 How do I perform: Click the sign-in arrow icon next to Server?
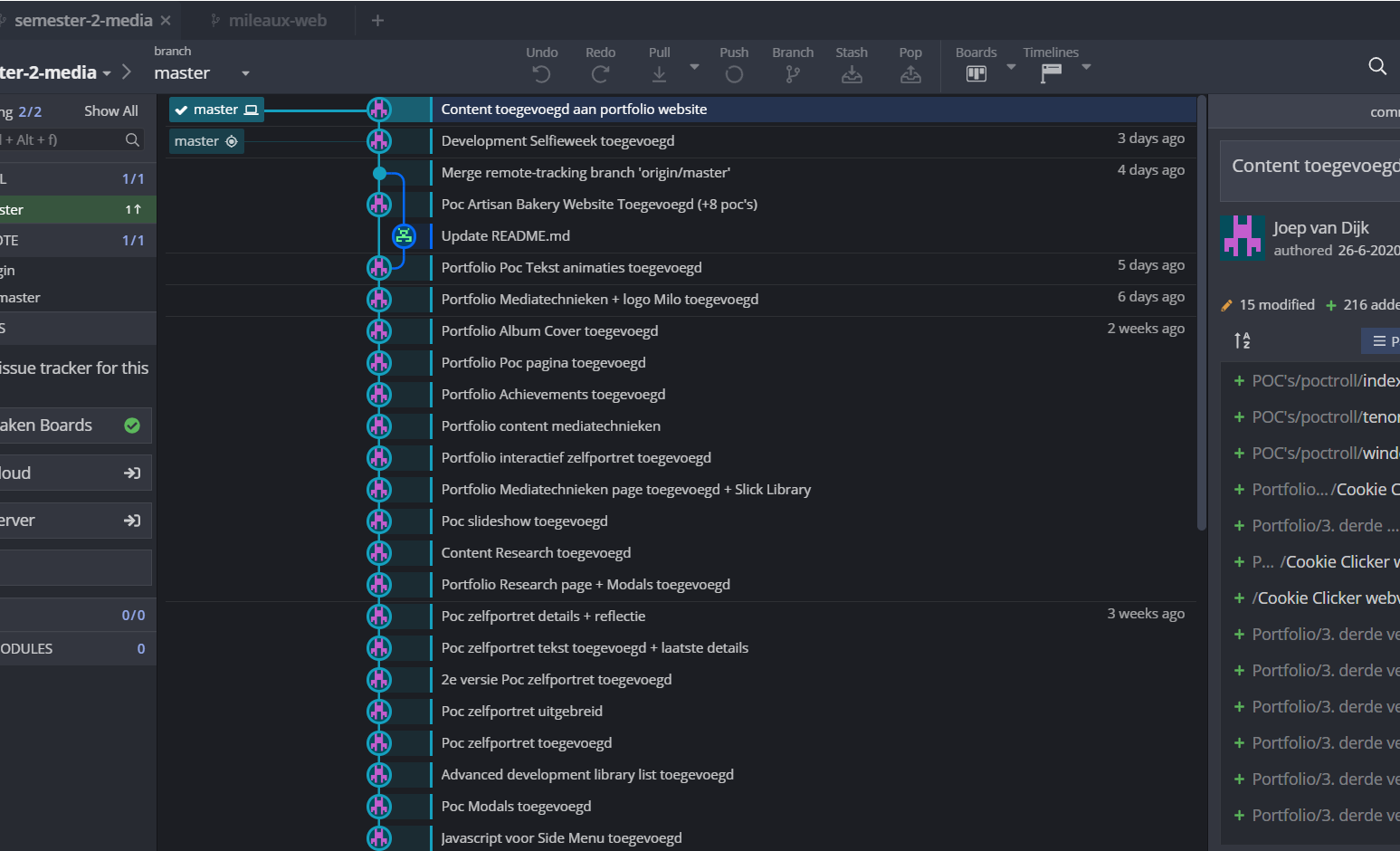click(x=132, y=521)
